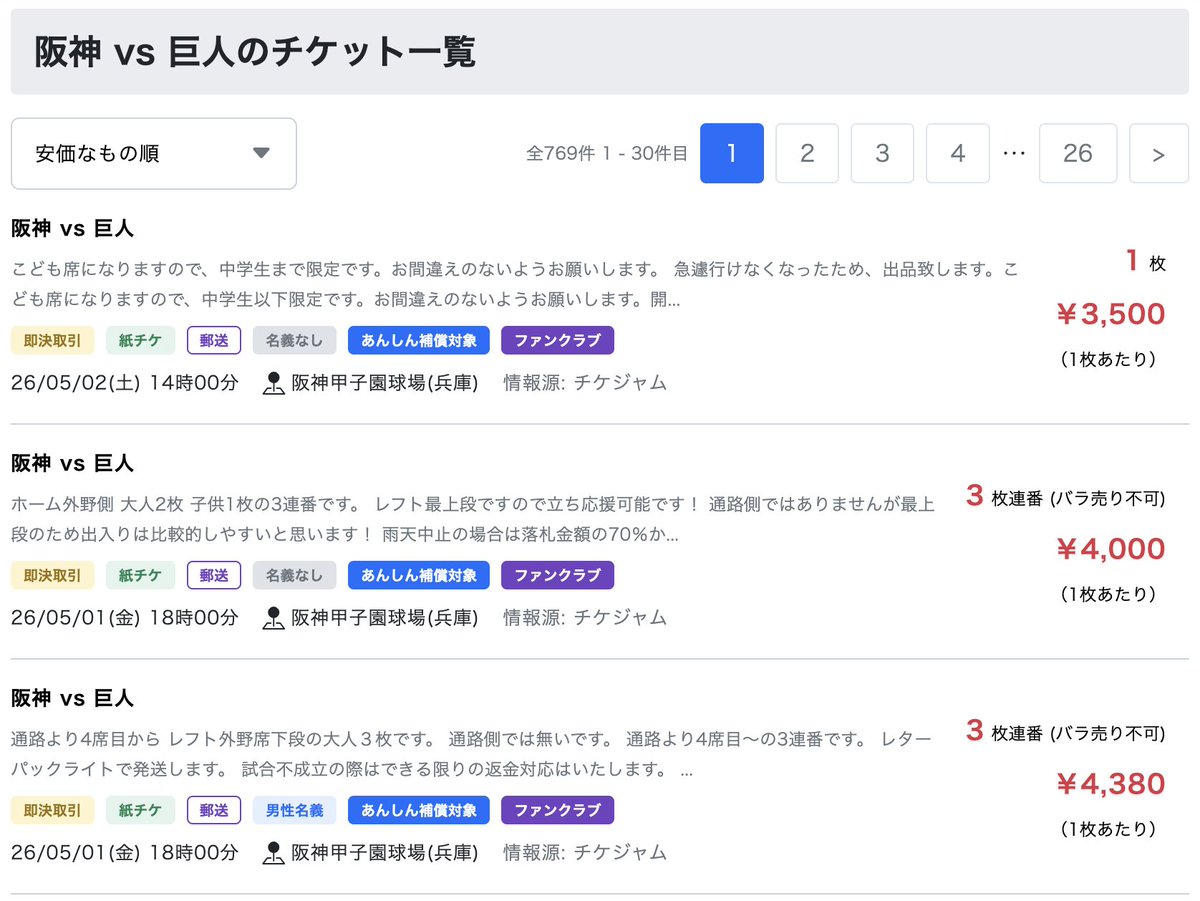Click the venue pin icon in ¥4,380 listing
This screenshot has height=901, width=1200.
(274, 853)
